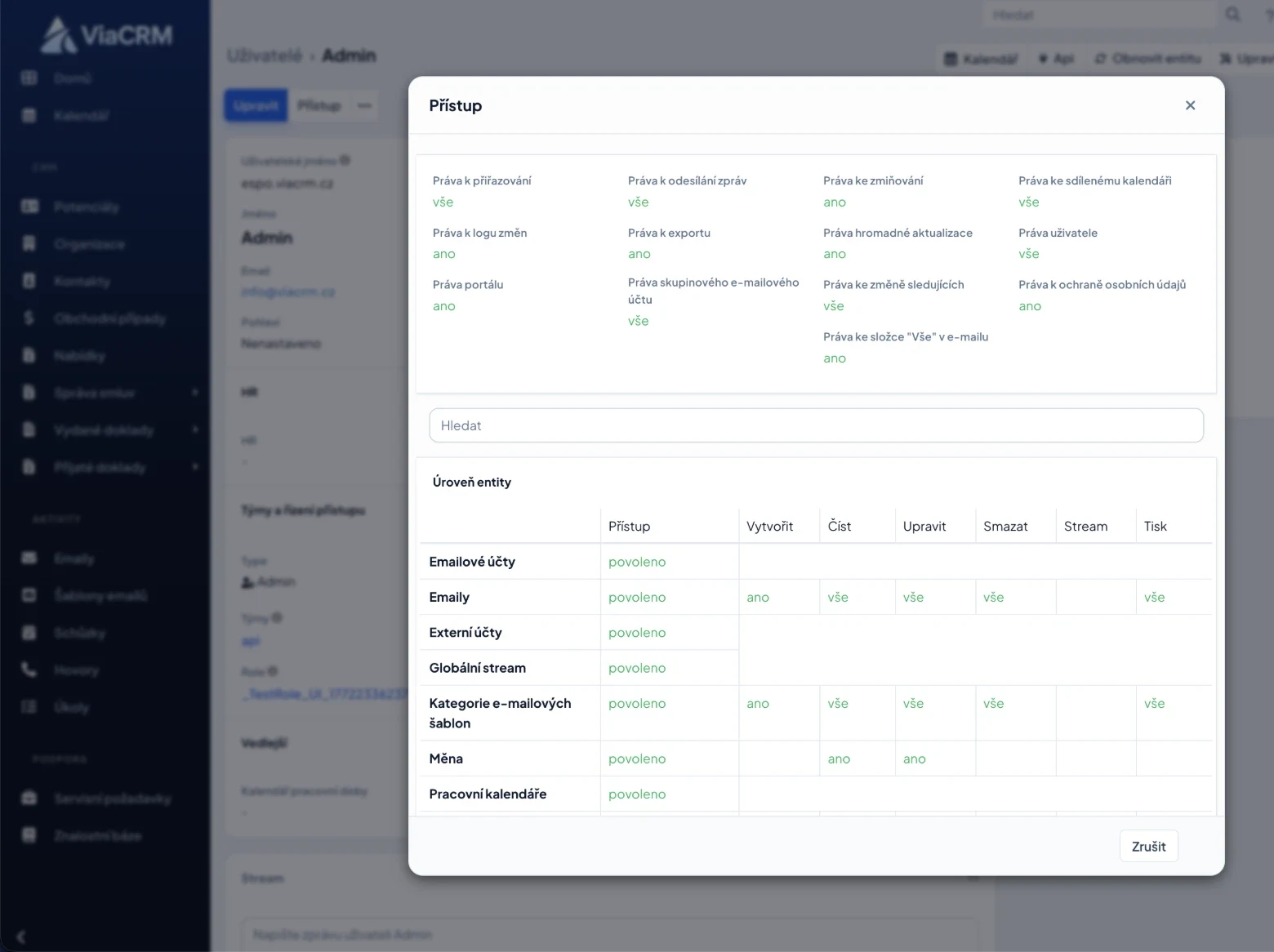Screen dimensions: 1274x952
Task: Click Kalendář button in top toolbar
Action: click(x=981, y=59)
